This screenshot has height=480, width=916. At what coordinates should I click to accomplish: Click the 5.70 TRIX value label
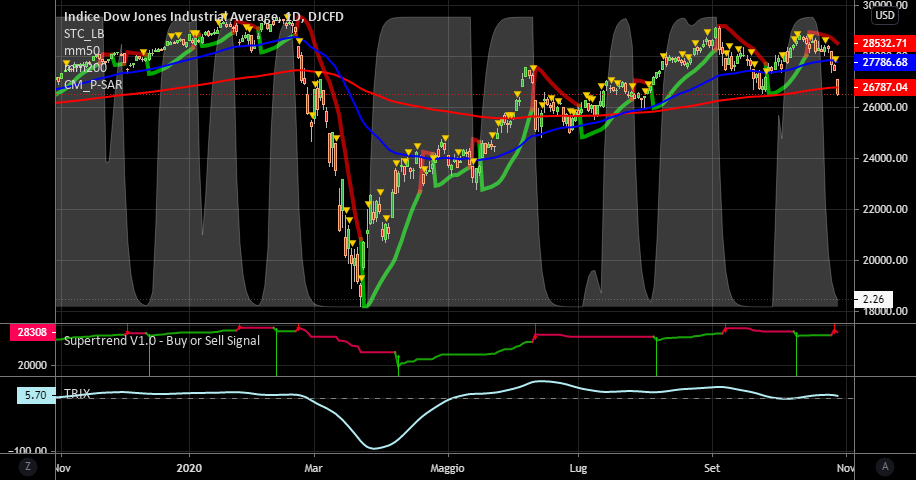click(x=36, y=395)
